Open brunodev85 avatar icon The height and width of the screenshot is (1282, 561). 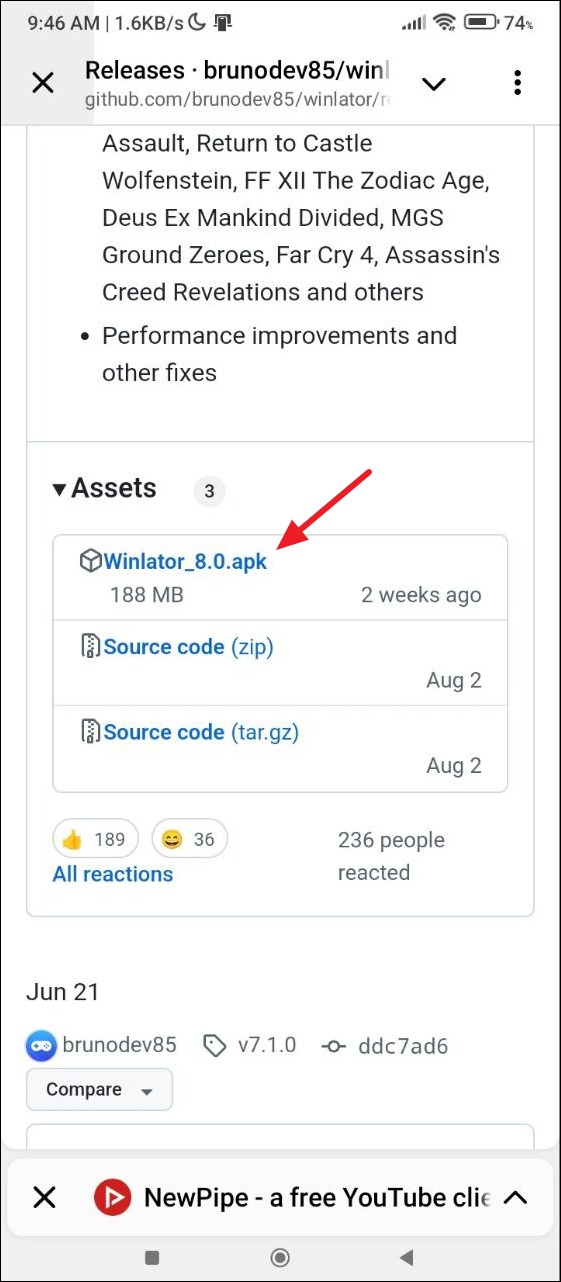(x=41, y=1046)
